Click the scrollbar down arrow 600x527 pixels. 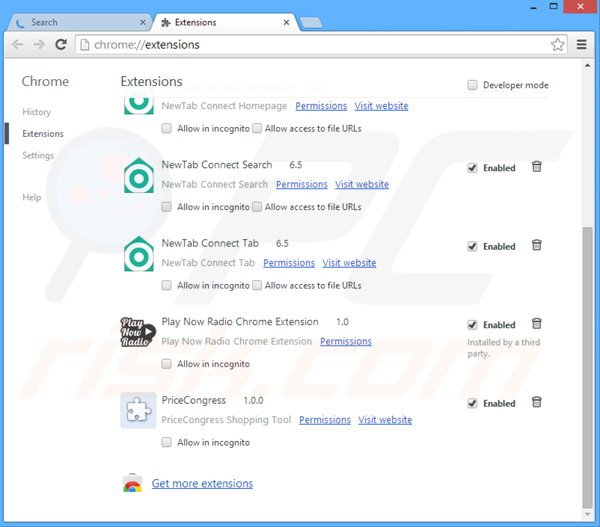pos(587,514)
